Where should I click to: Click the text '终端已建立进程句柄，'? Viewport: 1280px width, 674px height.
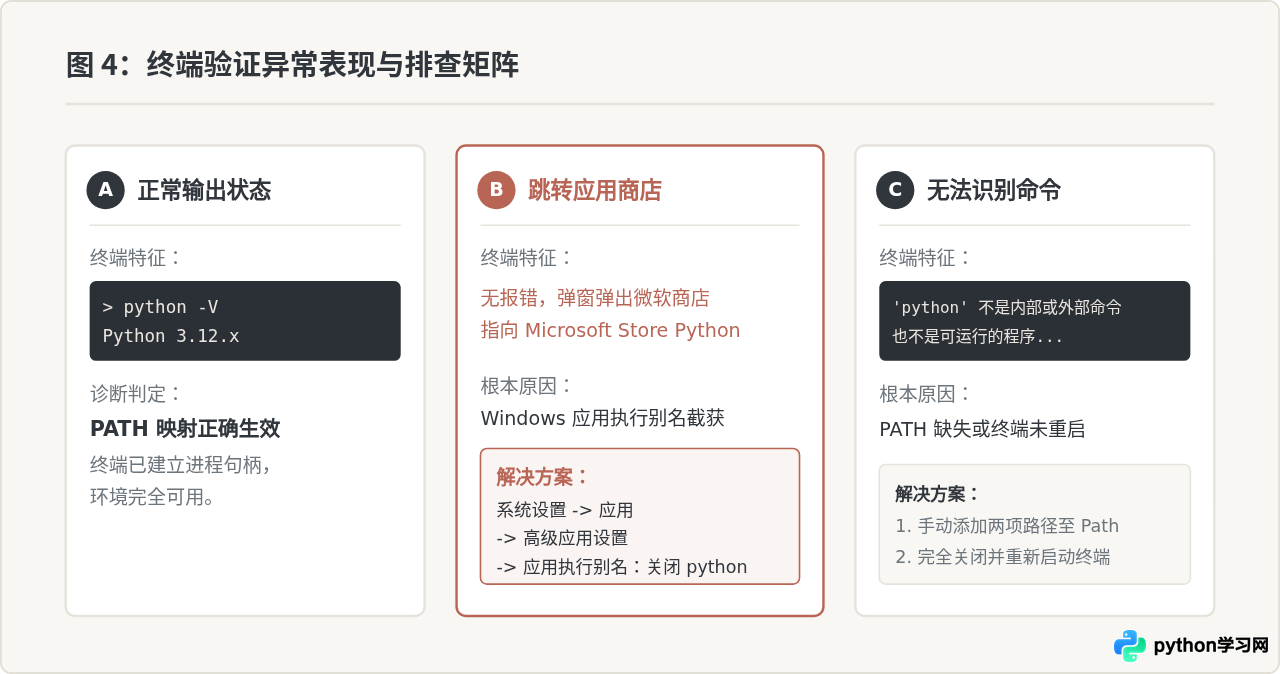181,465
